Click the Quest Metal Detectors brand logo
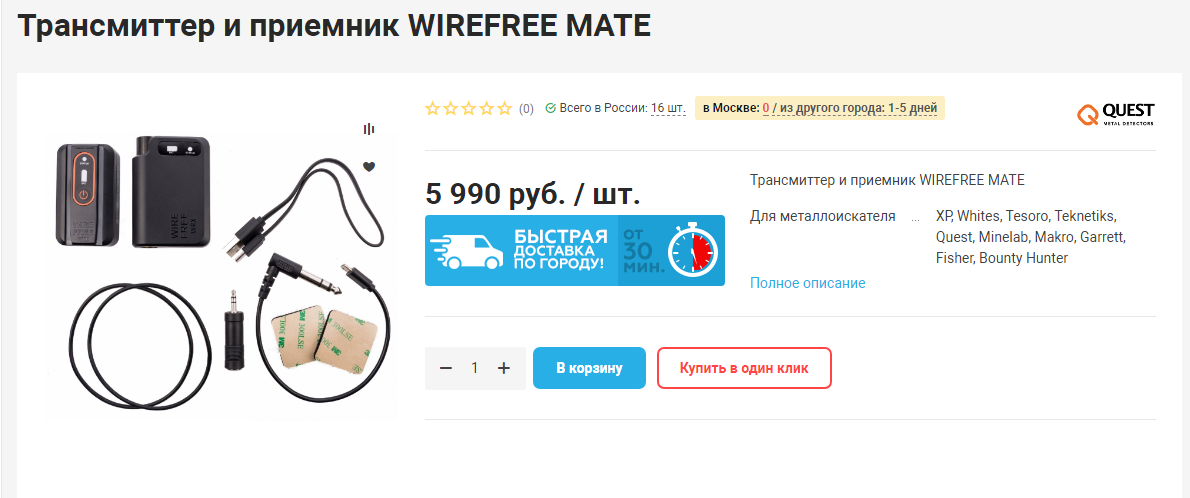This screenshot has width=1190, height=498. click(1116, 115)
